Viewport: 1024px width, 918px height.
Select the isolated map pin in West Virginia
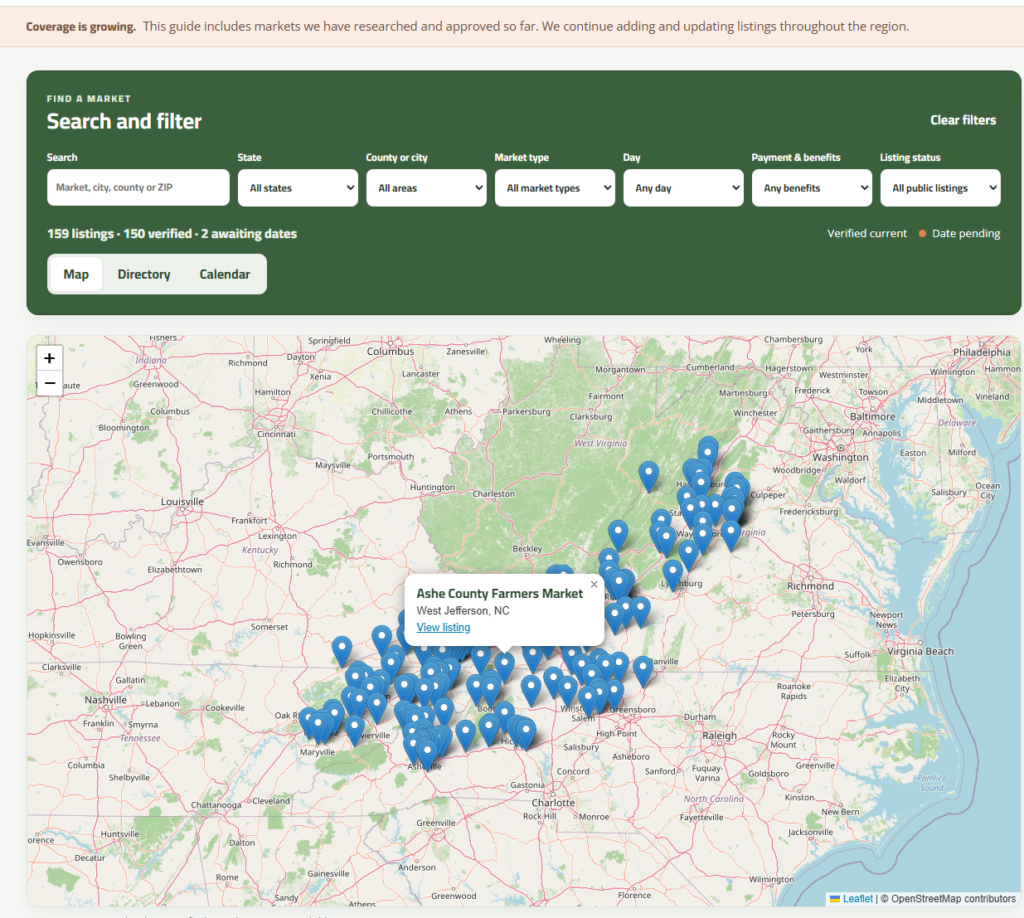[x=648, y=476]
